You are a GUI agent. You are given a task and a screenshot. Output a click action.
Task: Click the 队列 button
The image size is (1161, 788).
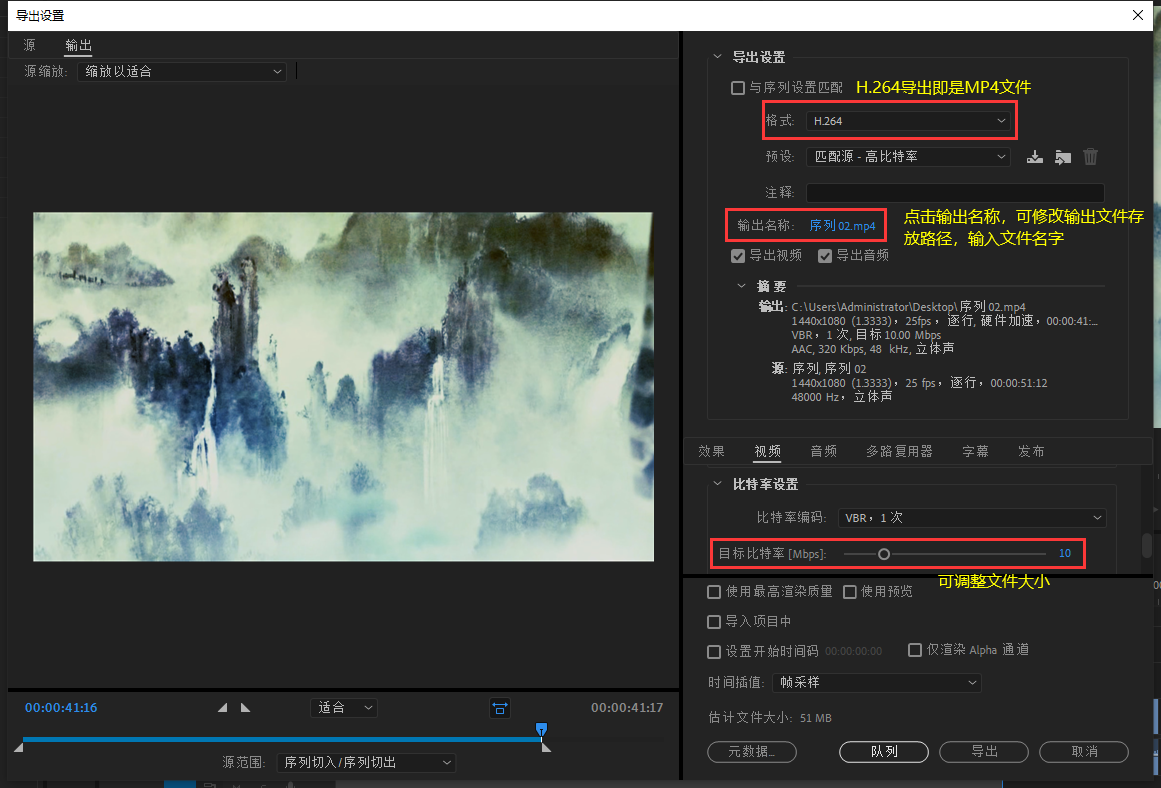[884, 752]
